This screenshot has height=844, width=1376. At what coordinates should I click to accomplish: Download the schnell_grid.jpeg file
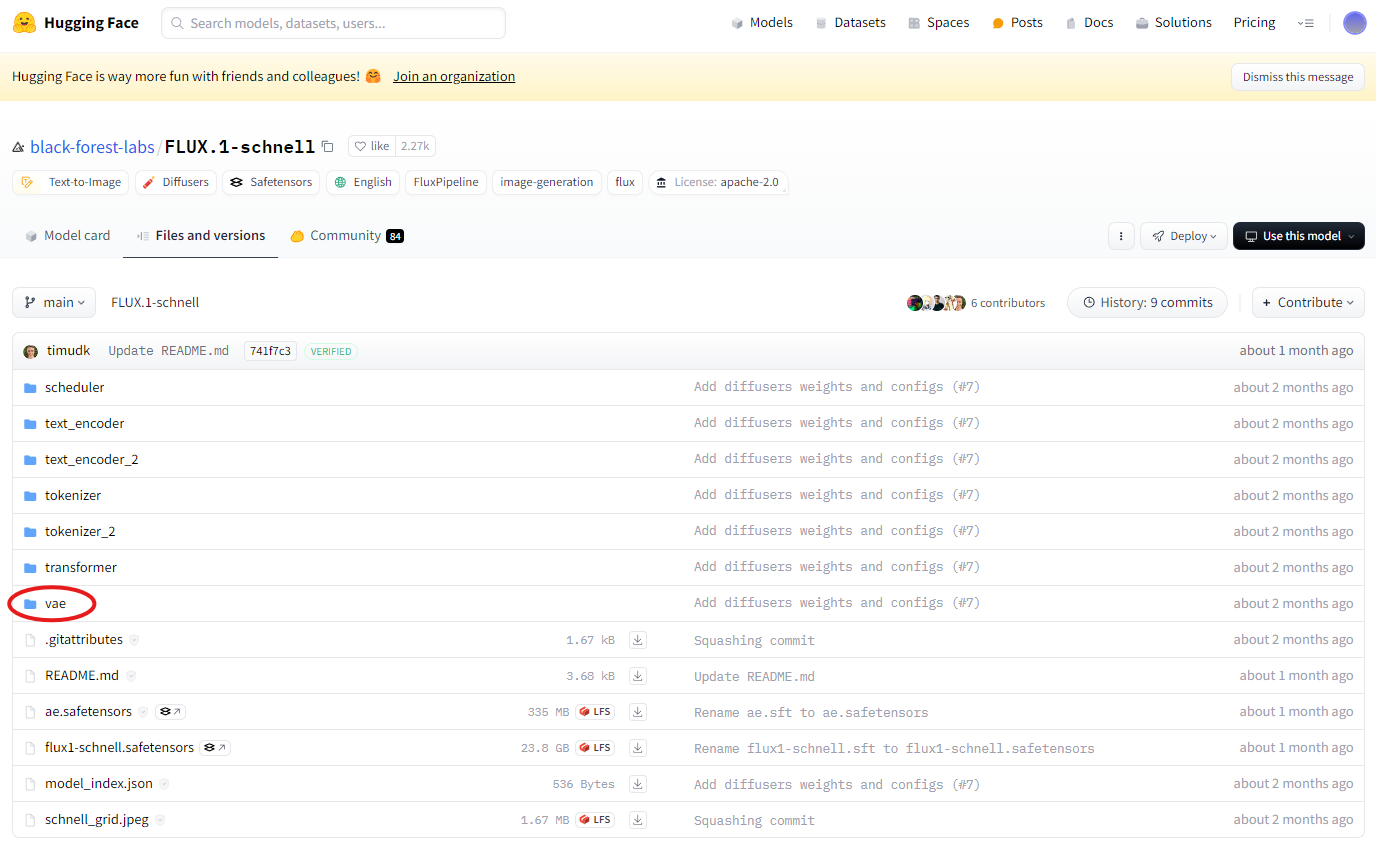638,820
